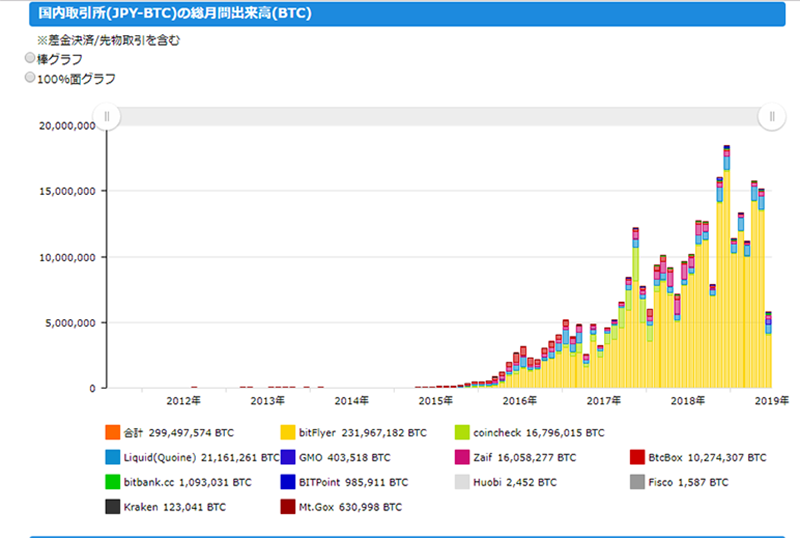
Task: Grab the right range slider handle
Action: (x=771, y=117)
